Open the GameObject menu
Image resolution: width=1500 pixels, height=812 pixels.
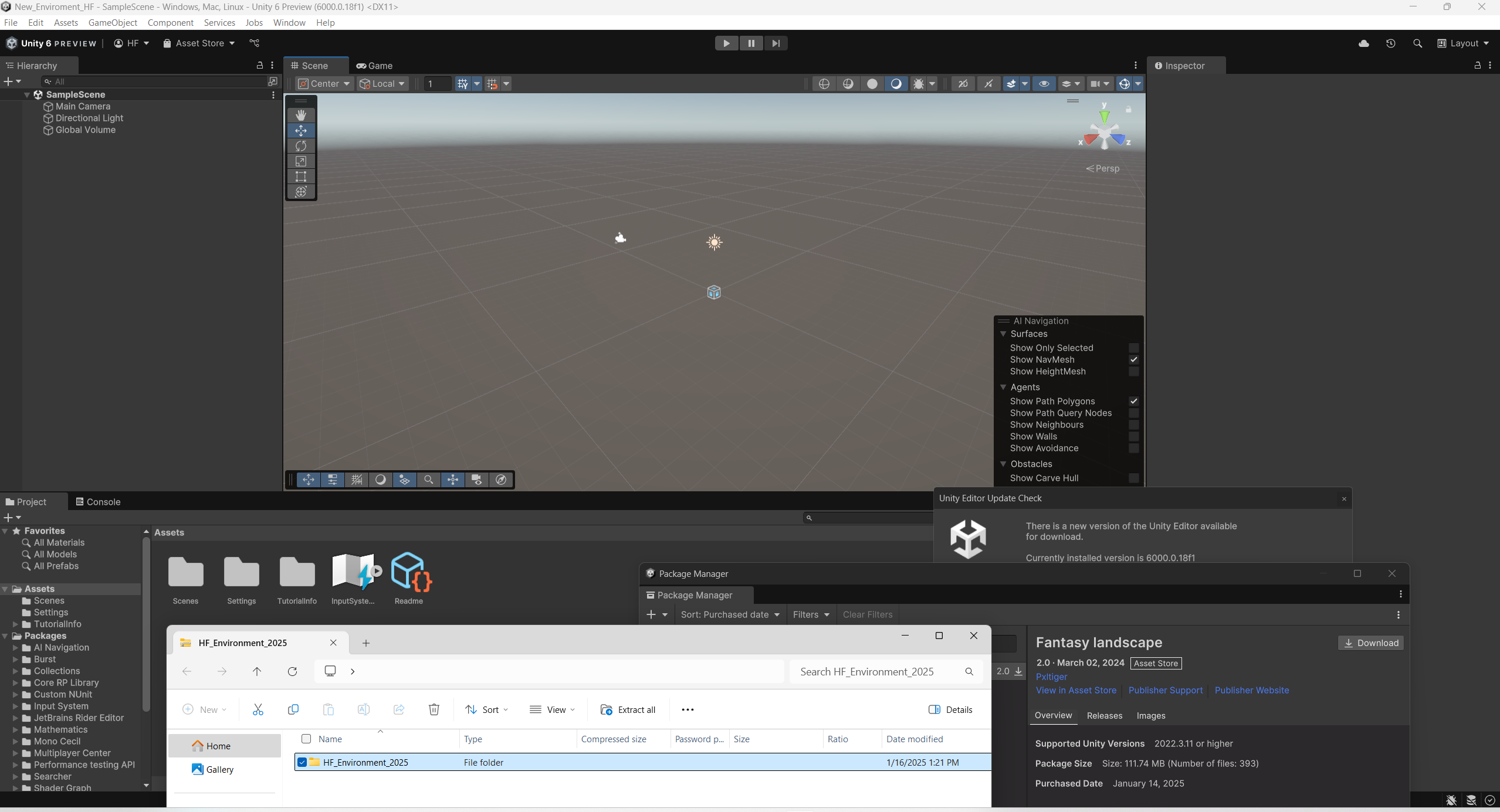pos(113,22)
